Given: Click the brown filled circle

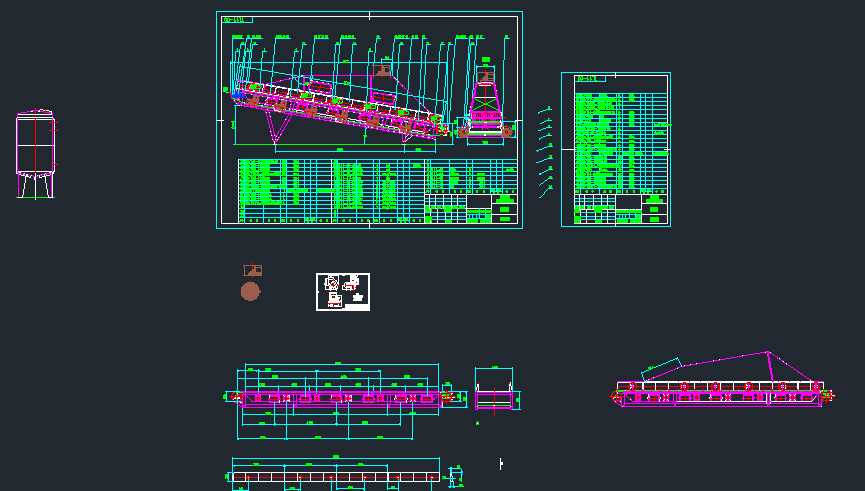Looking at the screenshot, I should [250, 291].
